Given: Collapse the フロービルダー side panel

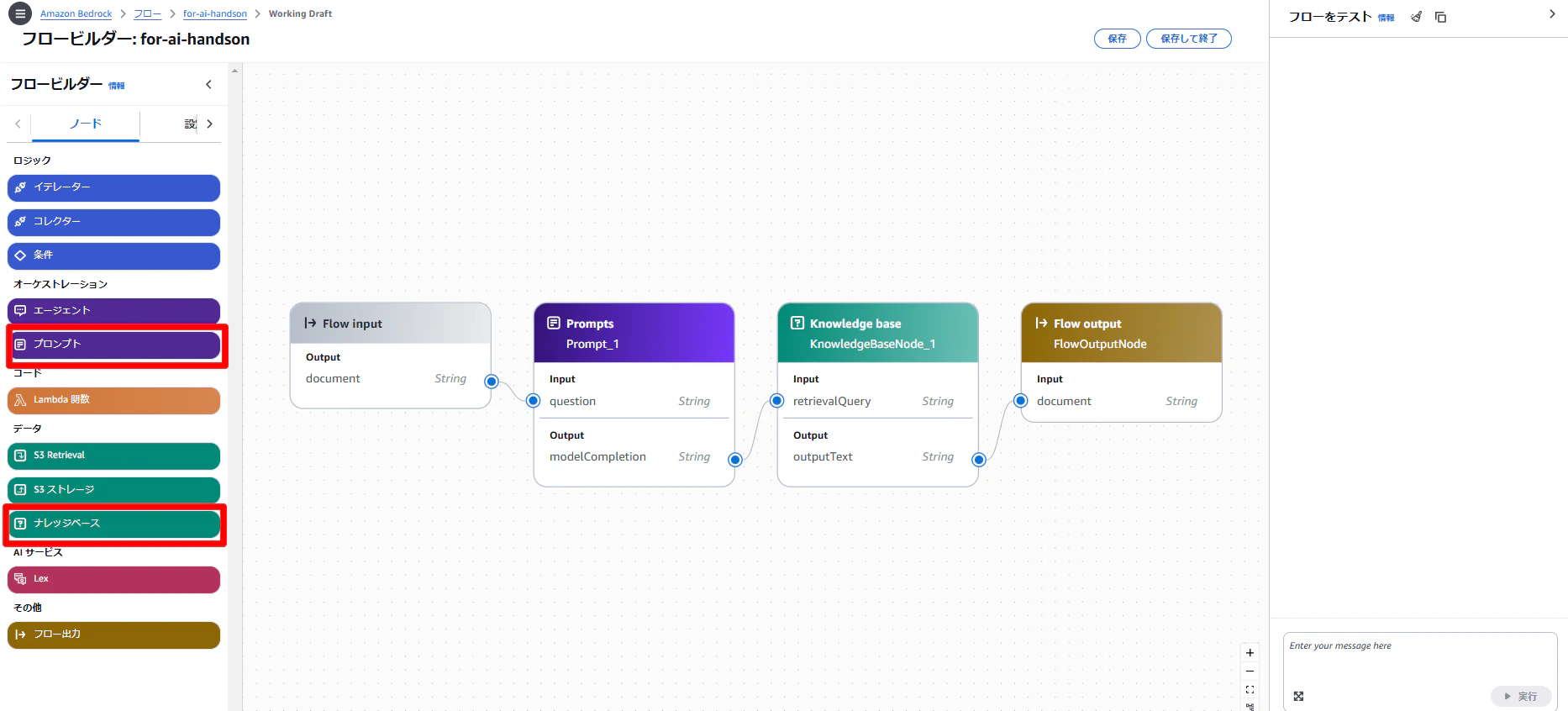Looking at the screenshot, I should (x=208, y=84).
